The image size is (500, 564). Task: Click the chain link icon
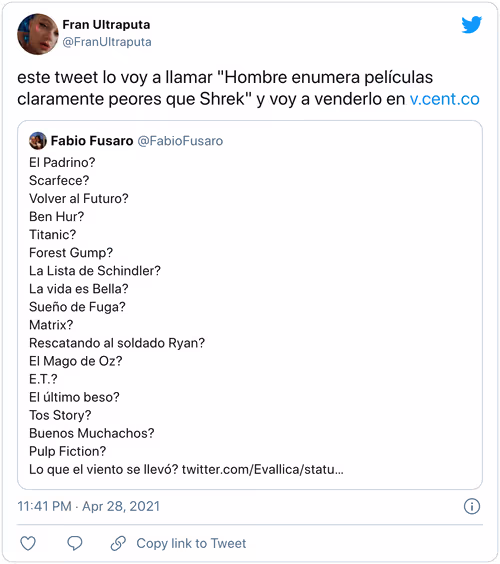click(x=118, y=543)
